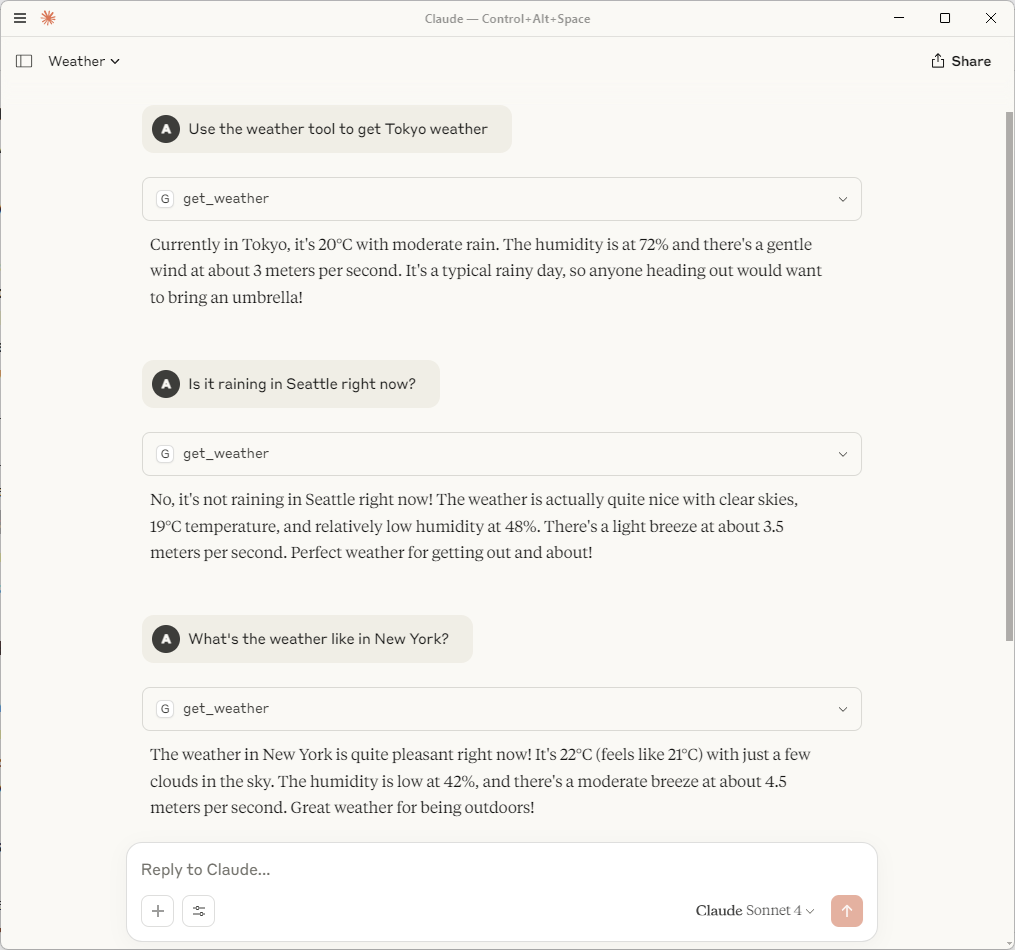The height and width of the screenshot is (950, 1015).
Task: Click the Share button
Action: pos(961,61)
